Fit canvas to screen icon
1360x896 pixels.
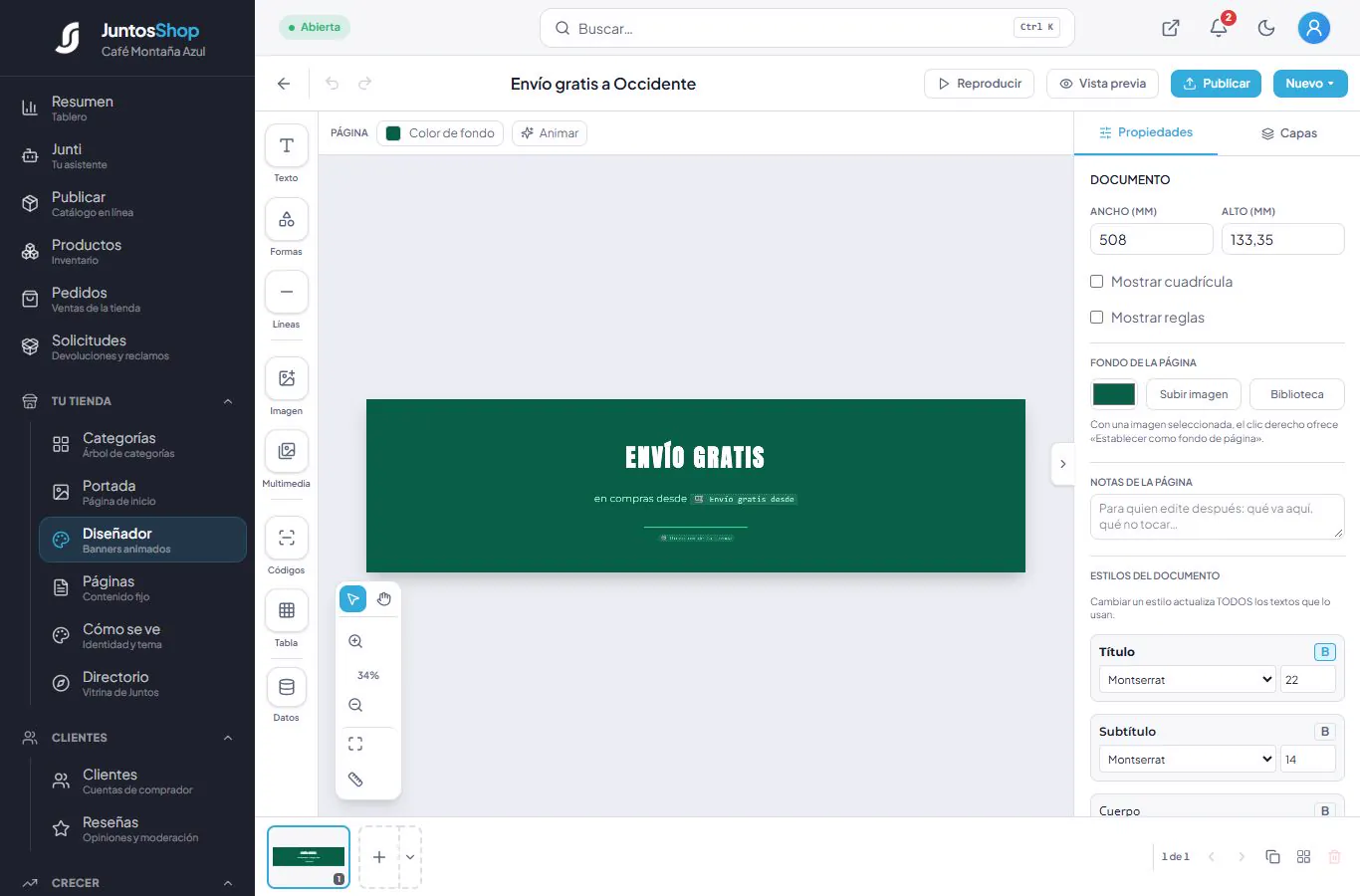point(355,744)
